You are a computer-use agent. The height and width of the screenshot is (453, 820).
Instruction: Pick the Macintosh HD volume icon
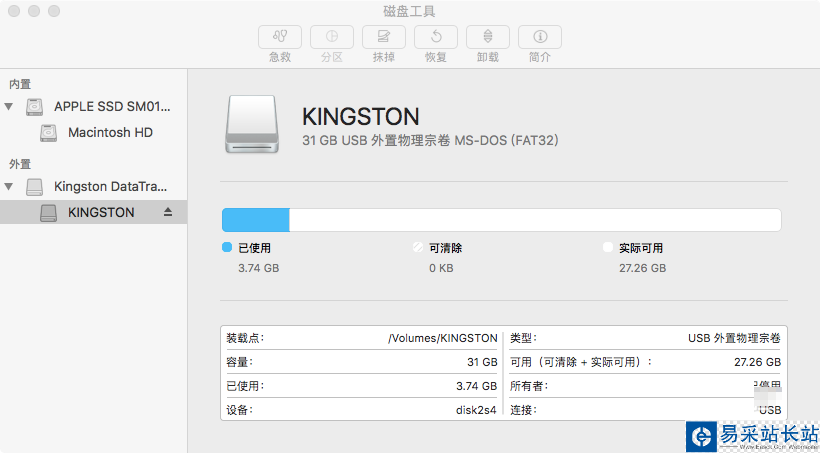point(49,133)
